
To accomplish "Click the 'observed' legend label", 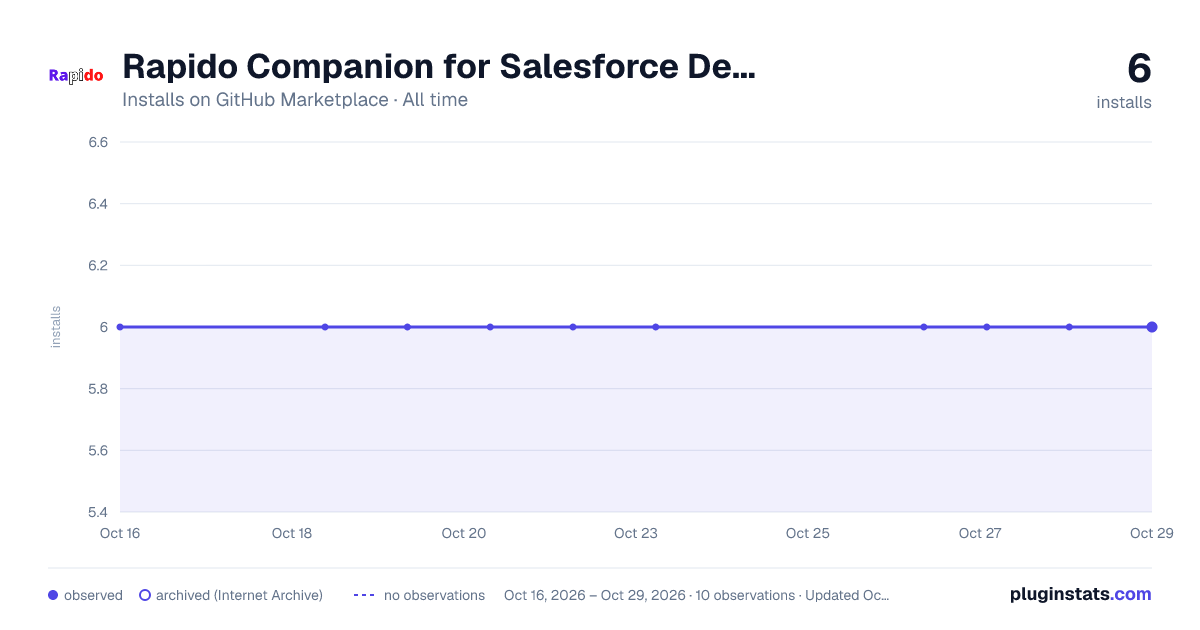I will pyautogui.click(x=93, y=595).
